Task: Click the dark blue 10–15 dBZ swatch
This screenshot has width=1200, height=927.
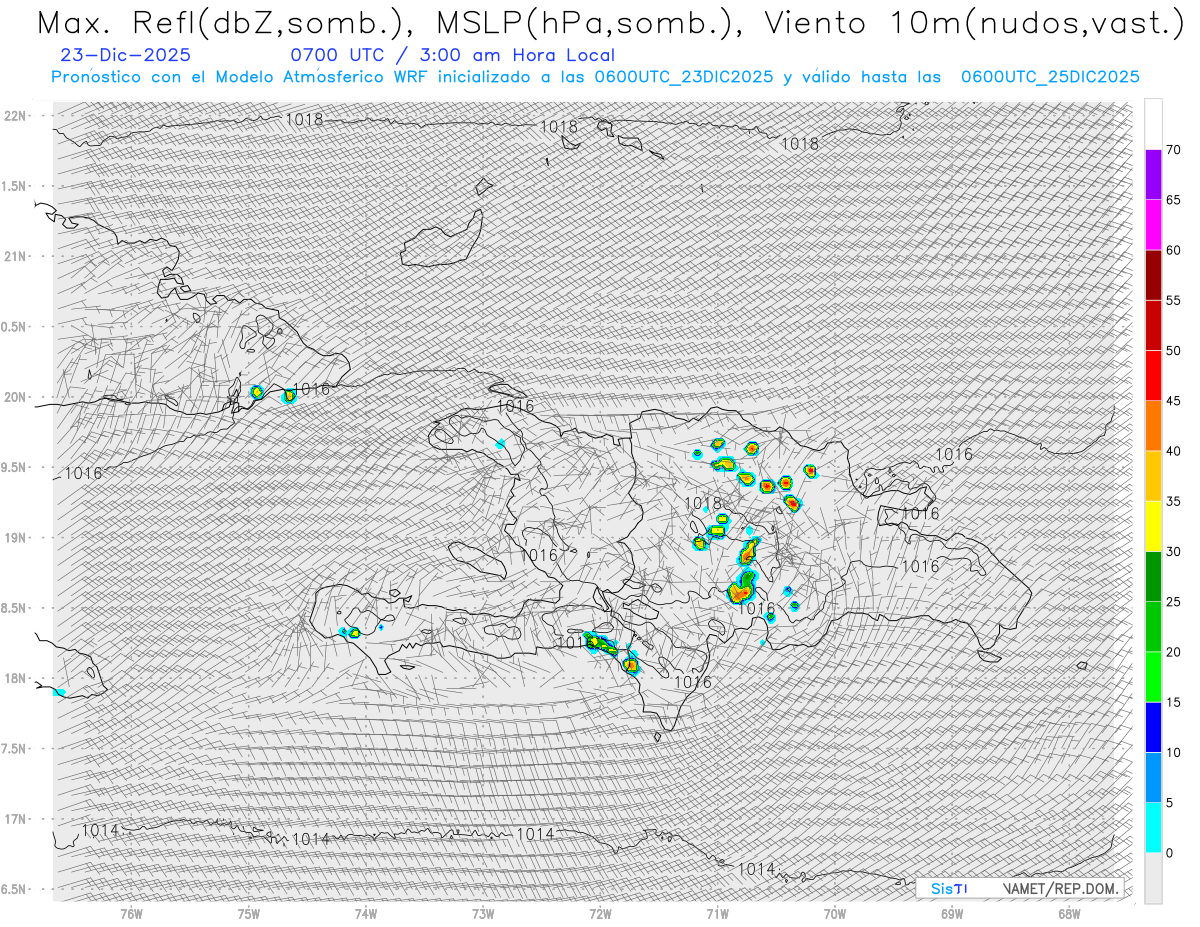Action: [1153, 727]
